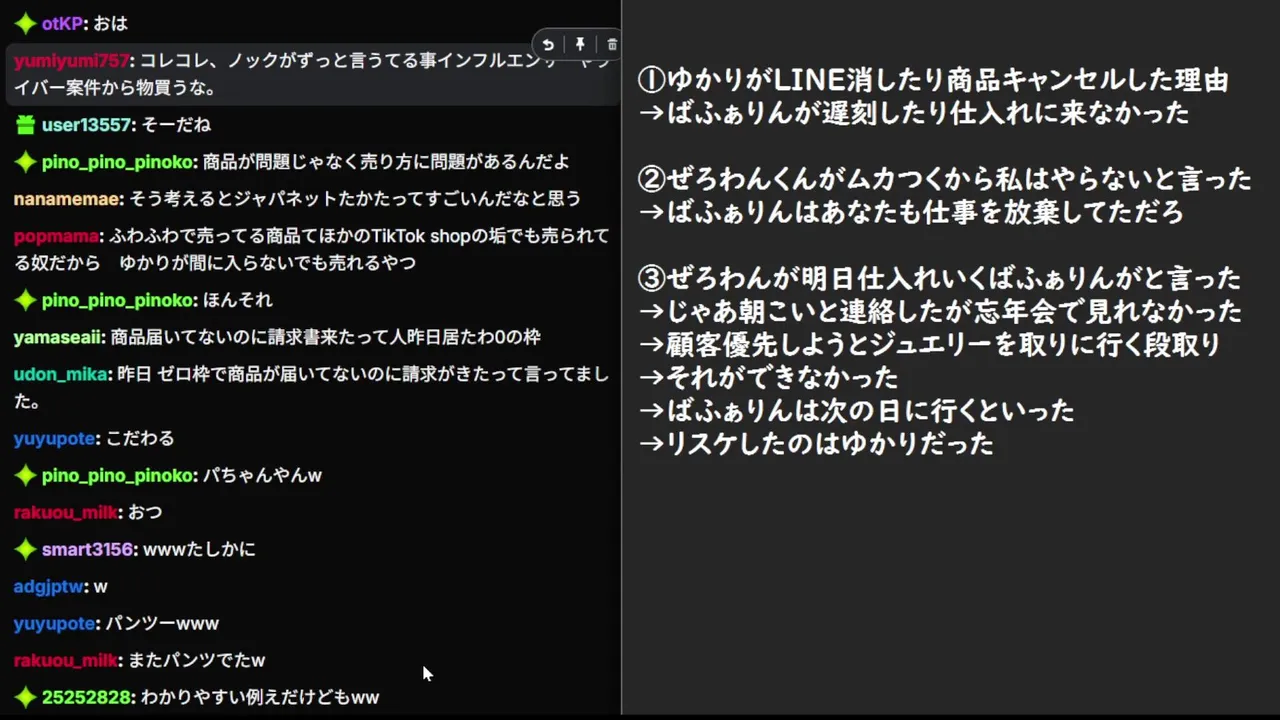Click the username adgjptw

(x=48, y=586)
